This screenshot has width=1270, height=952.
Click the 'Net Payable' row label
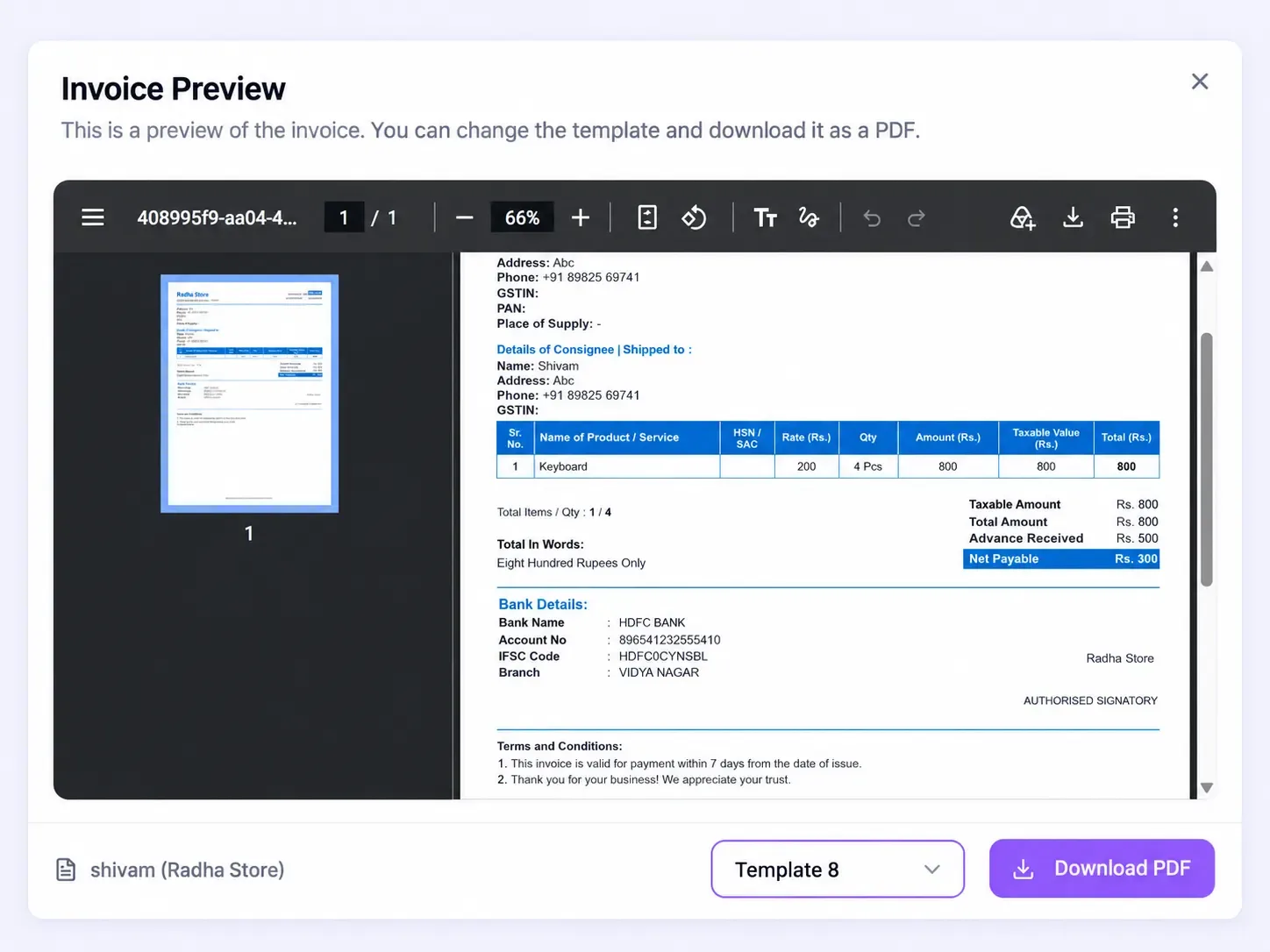1003,558
